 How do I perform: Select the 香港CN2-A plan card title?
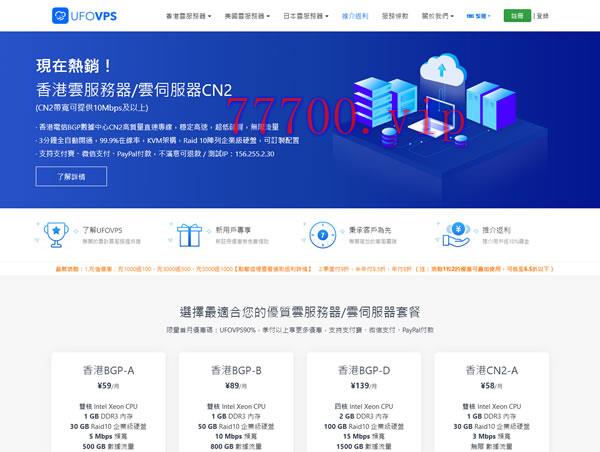pos(492,370)
